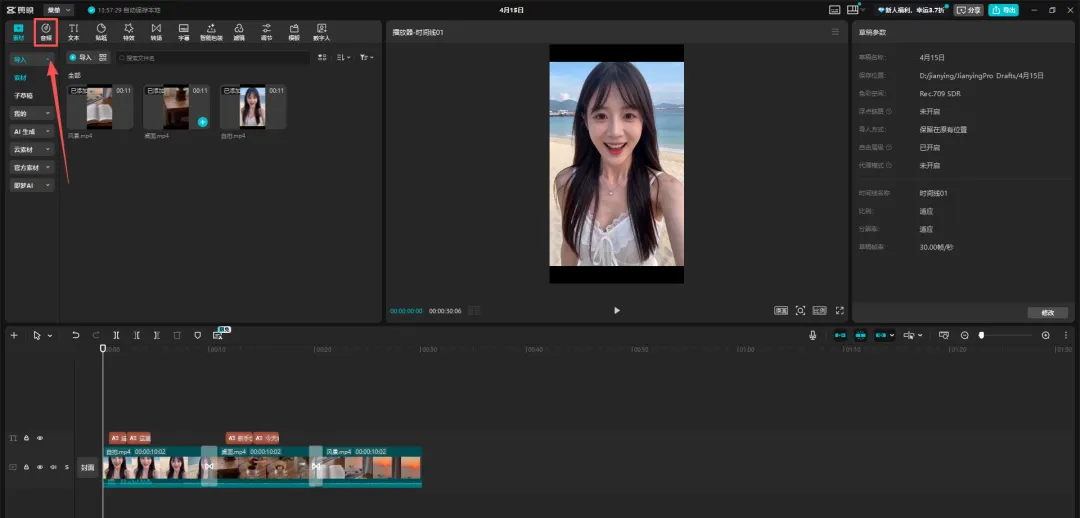Click the undo arrow in timeline toolbar

(75, 335)
